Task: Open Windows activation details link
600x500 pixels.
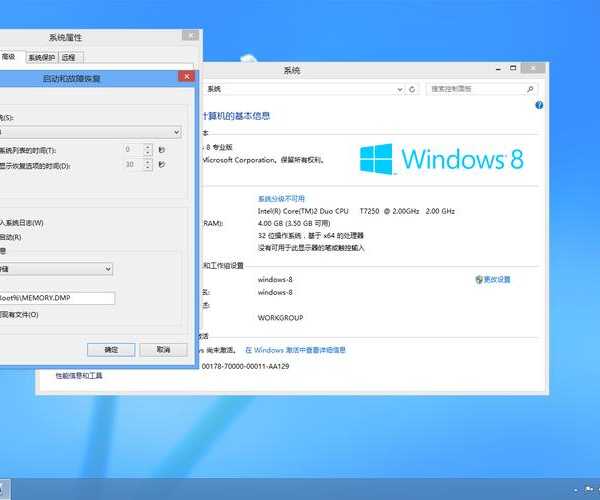Action: pyautogui.click(x=295, y=350)
